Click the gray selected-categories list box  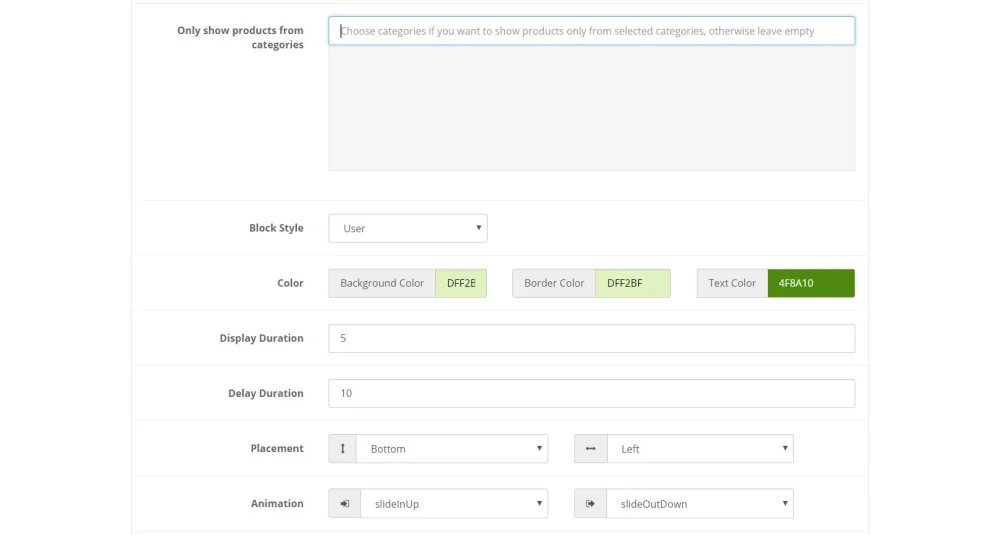click(592, 108)
